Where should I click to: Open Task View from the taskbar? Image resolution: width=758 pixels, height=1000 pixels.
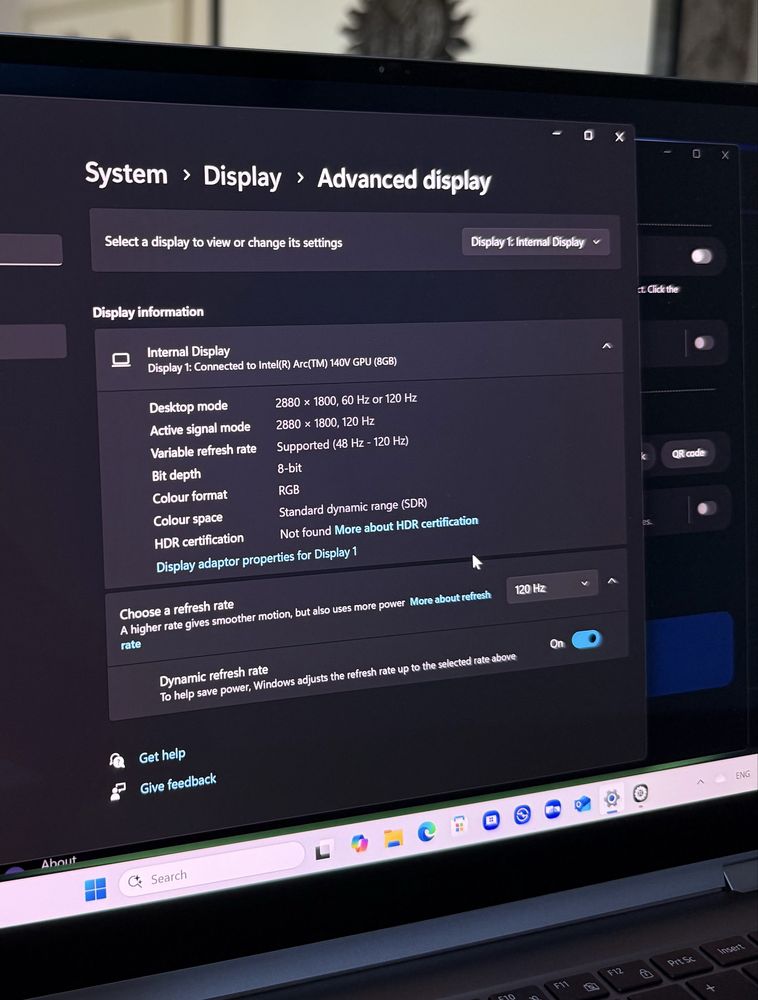click(x=323, y=850)
